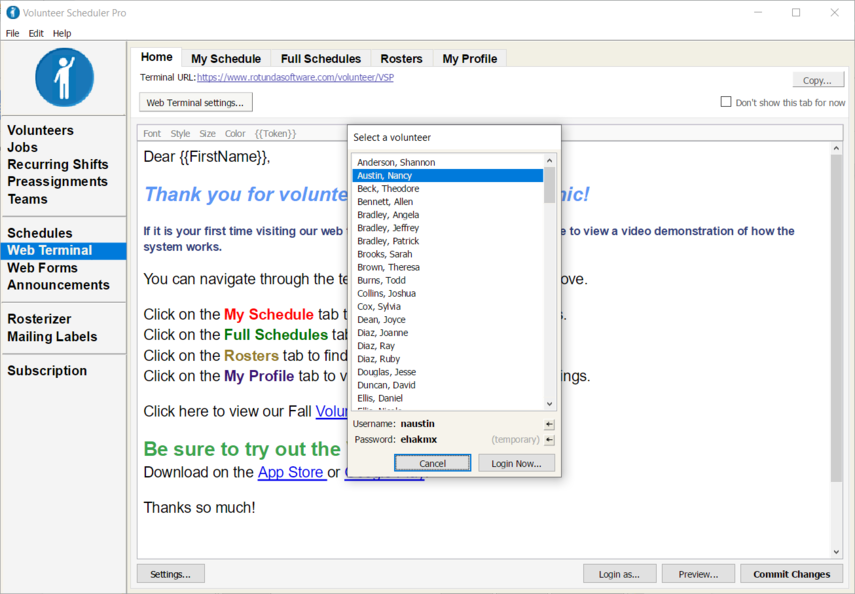This screenshot has height=594, width=855.
Task: Click the Commit Changes button
Action: point(792,574)
